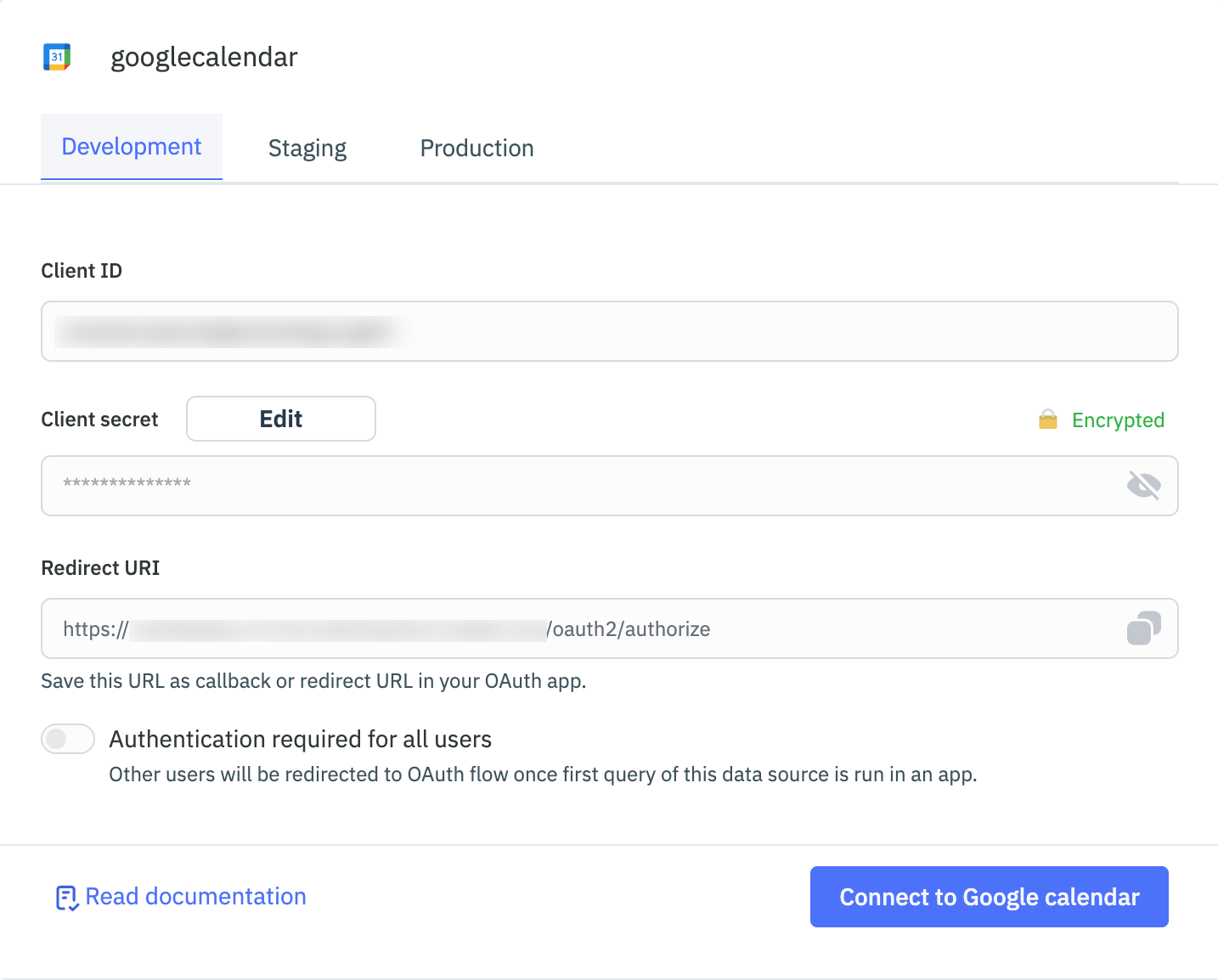Click the documentation icon next to Read documentation
The width and height of the screenshot is (1218, 980).
point(67,898)
